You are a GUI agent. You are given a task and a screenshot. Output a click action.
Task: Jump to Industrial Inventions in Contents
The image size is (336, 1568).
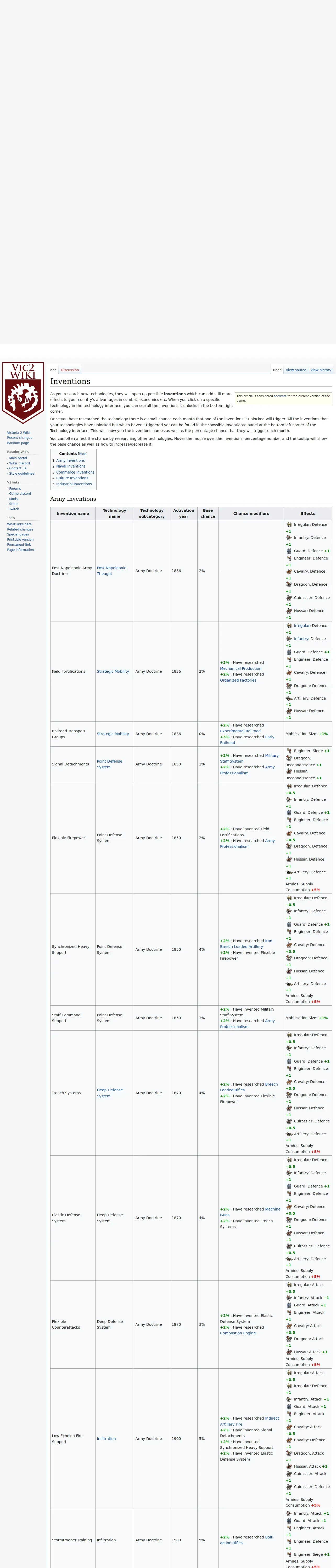pos(74,484)
